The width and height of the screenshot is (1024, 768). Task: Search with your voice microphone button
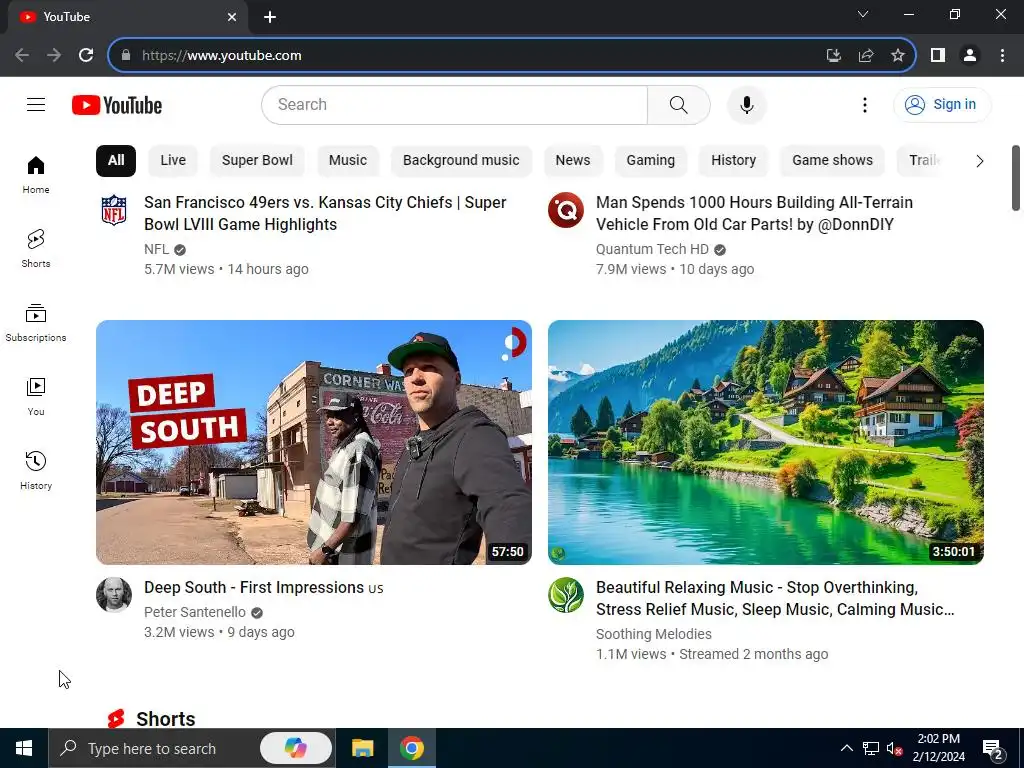(746, 104)
